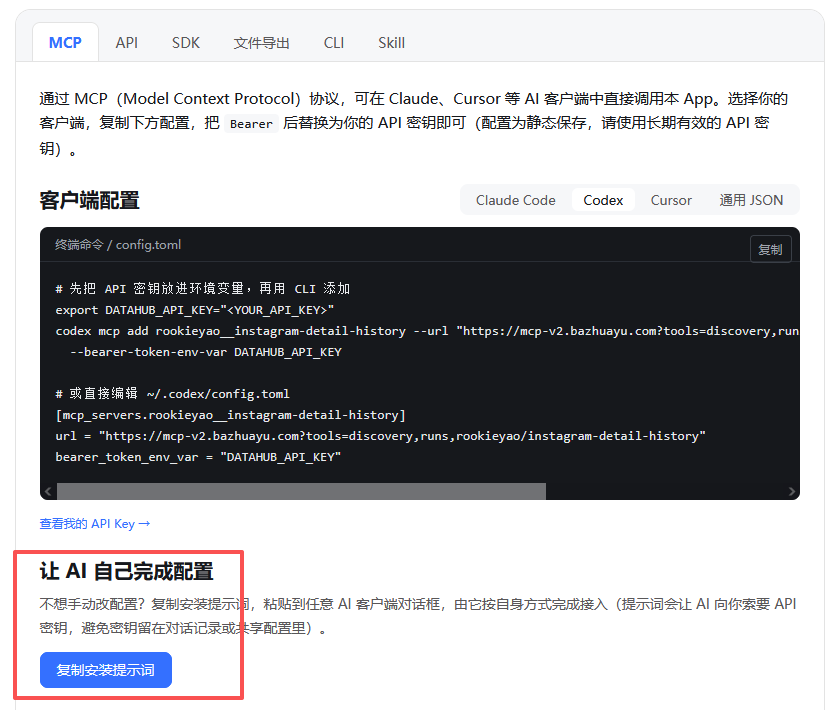836x710 pixels.
Task: Select the Codex client option
Action: (603, 200)
